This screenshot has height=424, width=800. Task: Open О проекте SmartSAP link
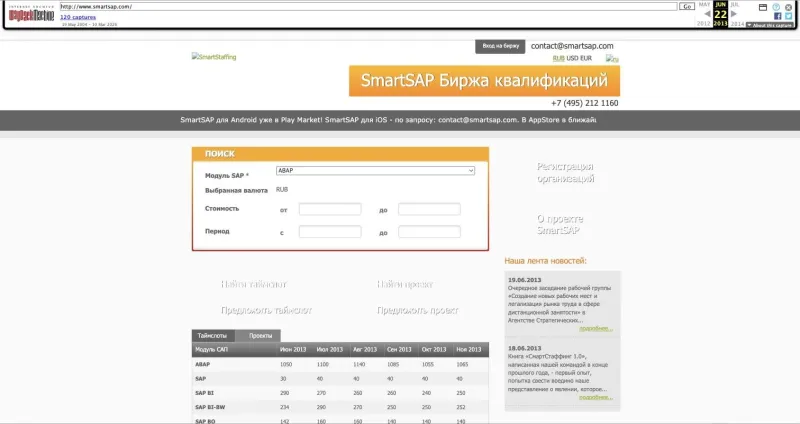560,225
